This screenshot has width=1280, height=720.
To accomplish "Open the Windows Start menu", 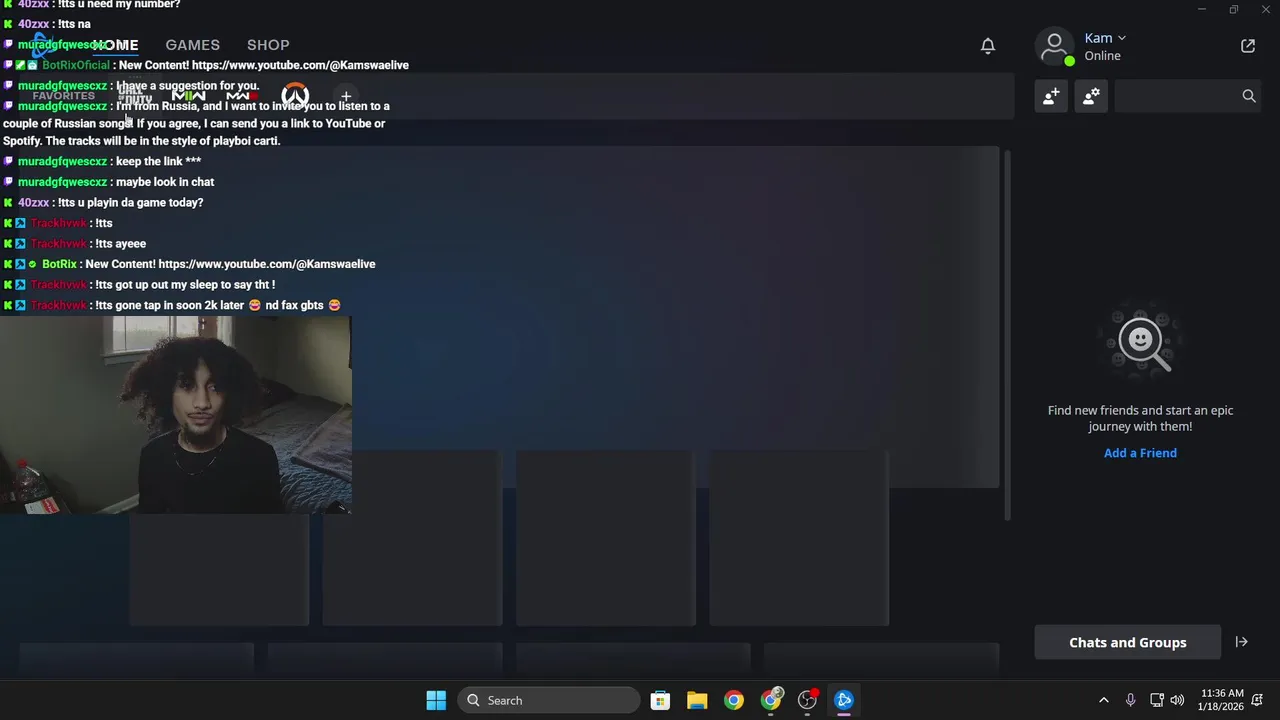I will pos(436,700).
